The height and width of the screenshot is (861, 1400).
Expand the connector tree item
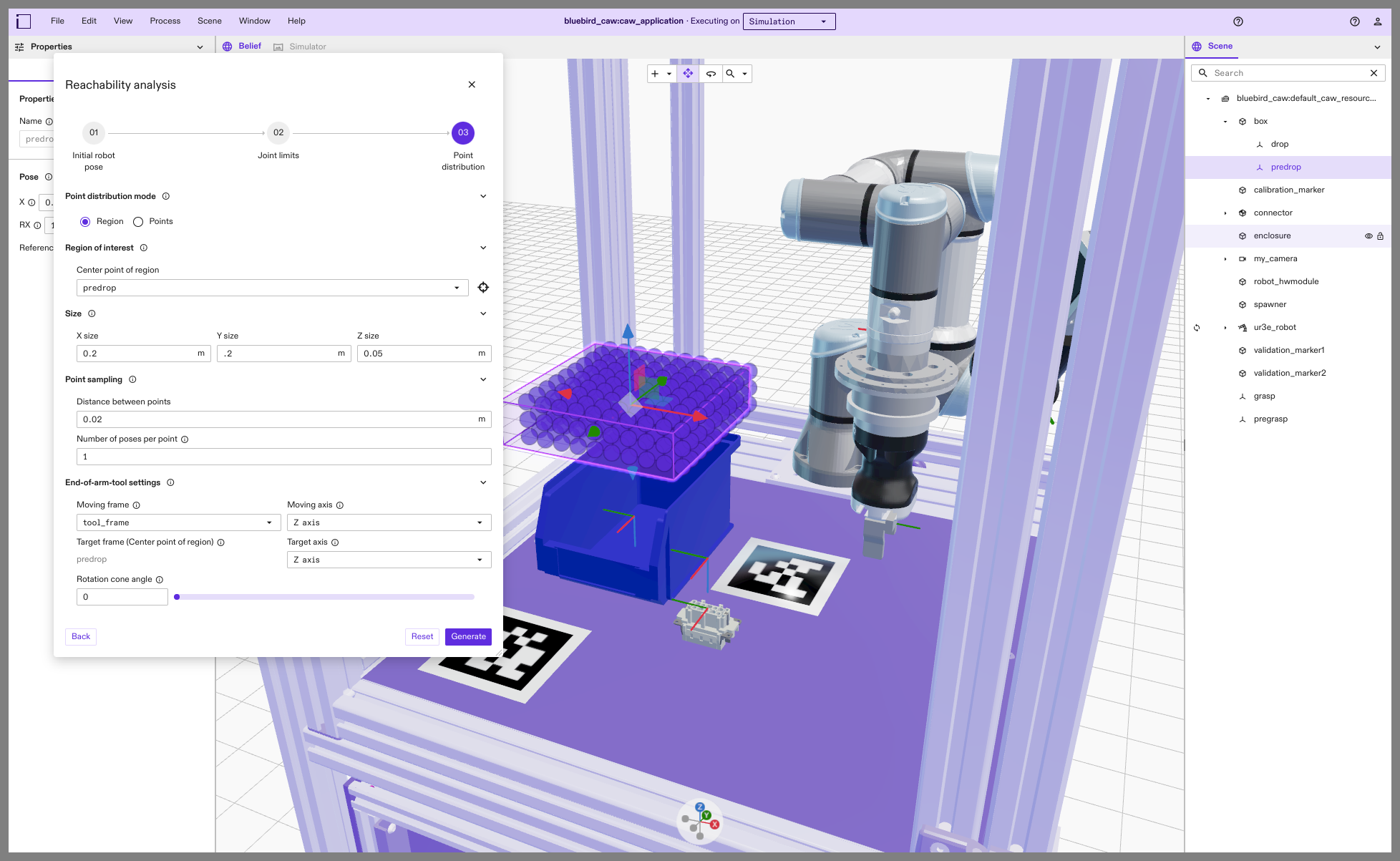coord(1225,213)
